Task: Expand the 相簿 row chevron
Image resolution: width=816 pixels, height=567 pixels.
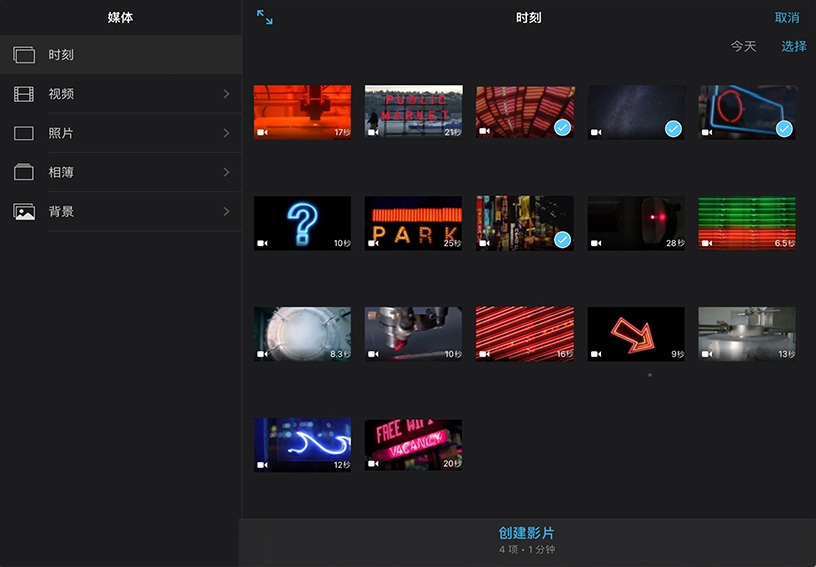Action: point(226,172)
